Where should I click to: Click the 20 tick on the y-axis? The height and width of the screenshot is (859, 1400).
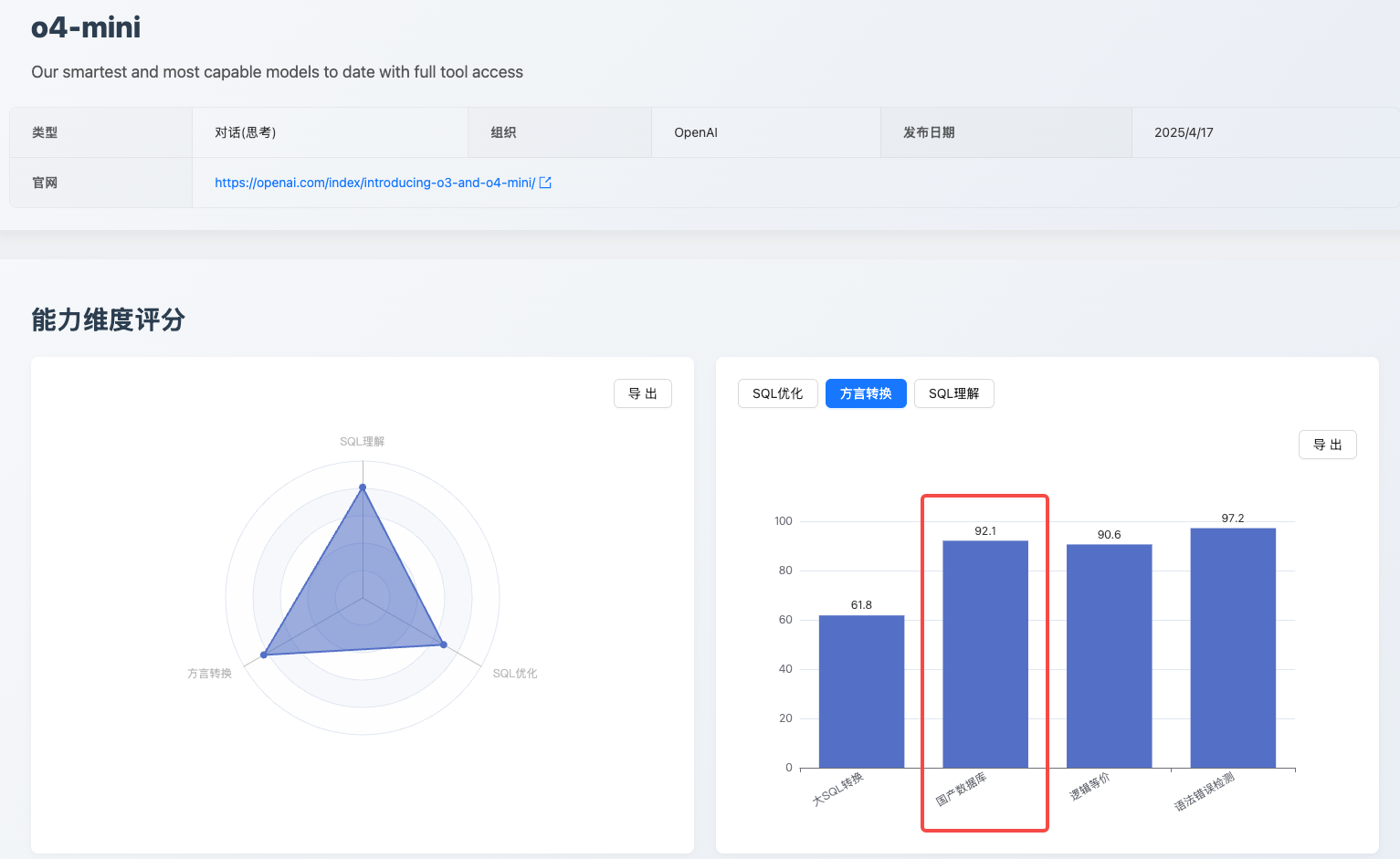pyautogui.click(x=785, y=718)
